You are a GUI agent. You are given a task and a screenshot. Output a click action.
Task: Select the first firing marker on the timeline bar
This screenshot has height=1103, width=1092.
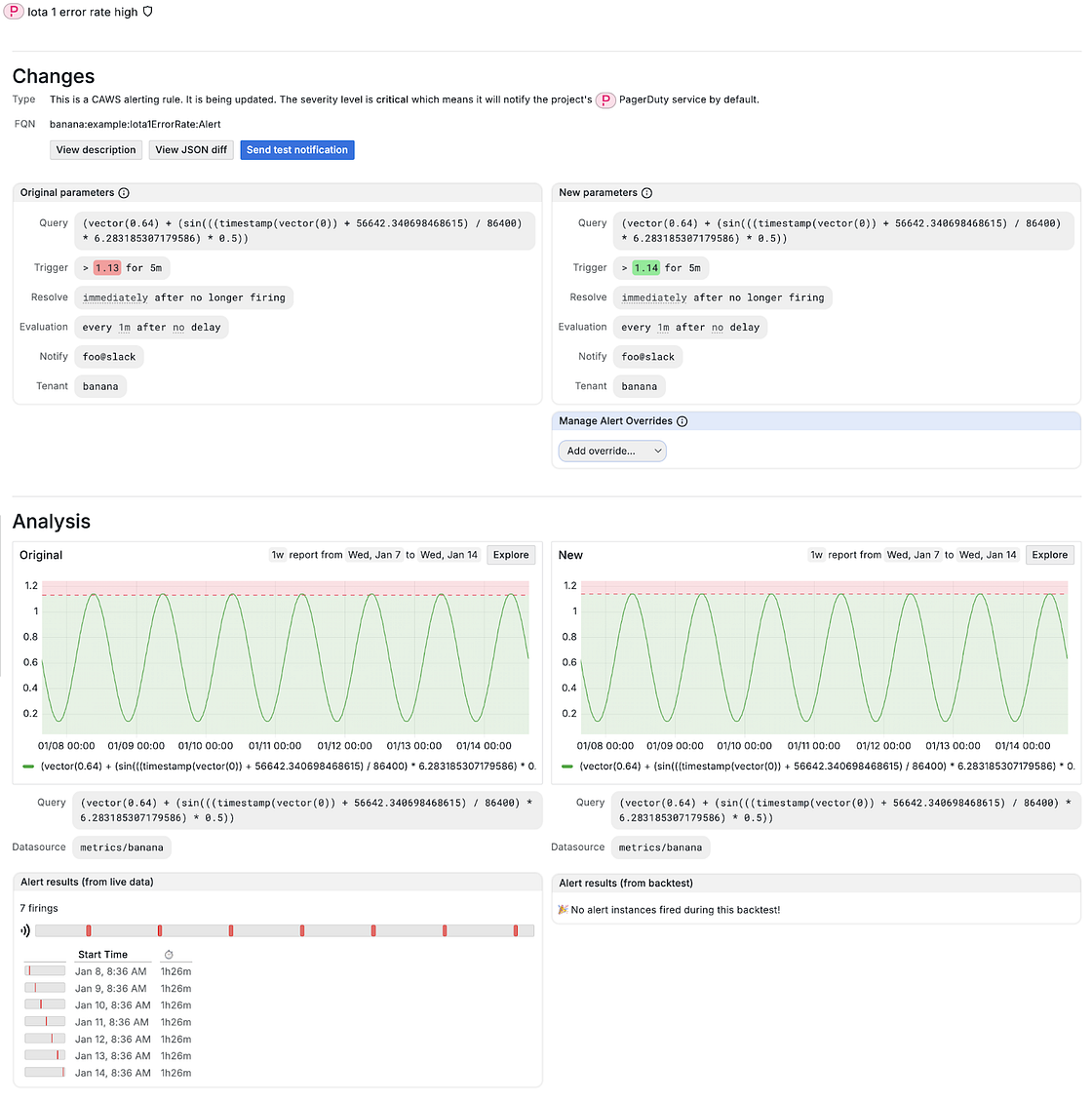pos(89,930)
